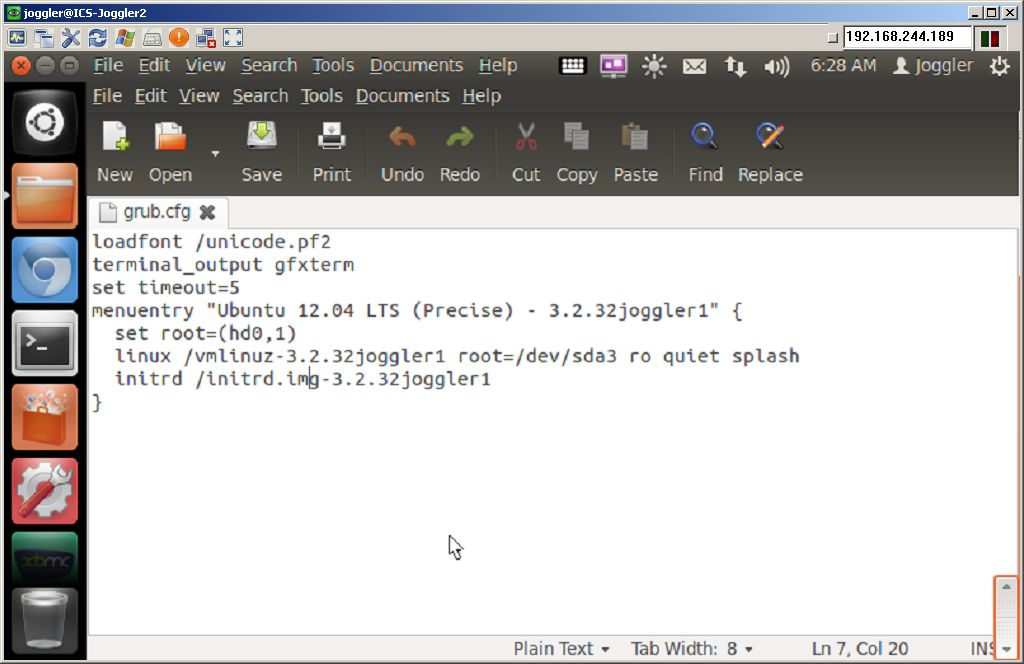Open the power session gear menu
This screenshot has height=664, width=1024.
[x=999, y=66]
